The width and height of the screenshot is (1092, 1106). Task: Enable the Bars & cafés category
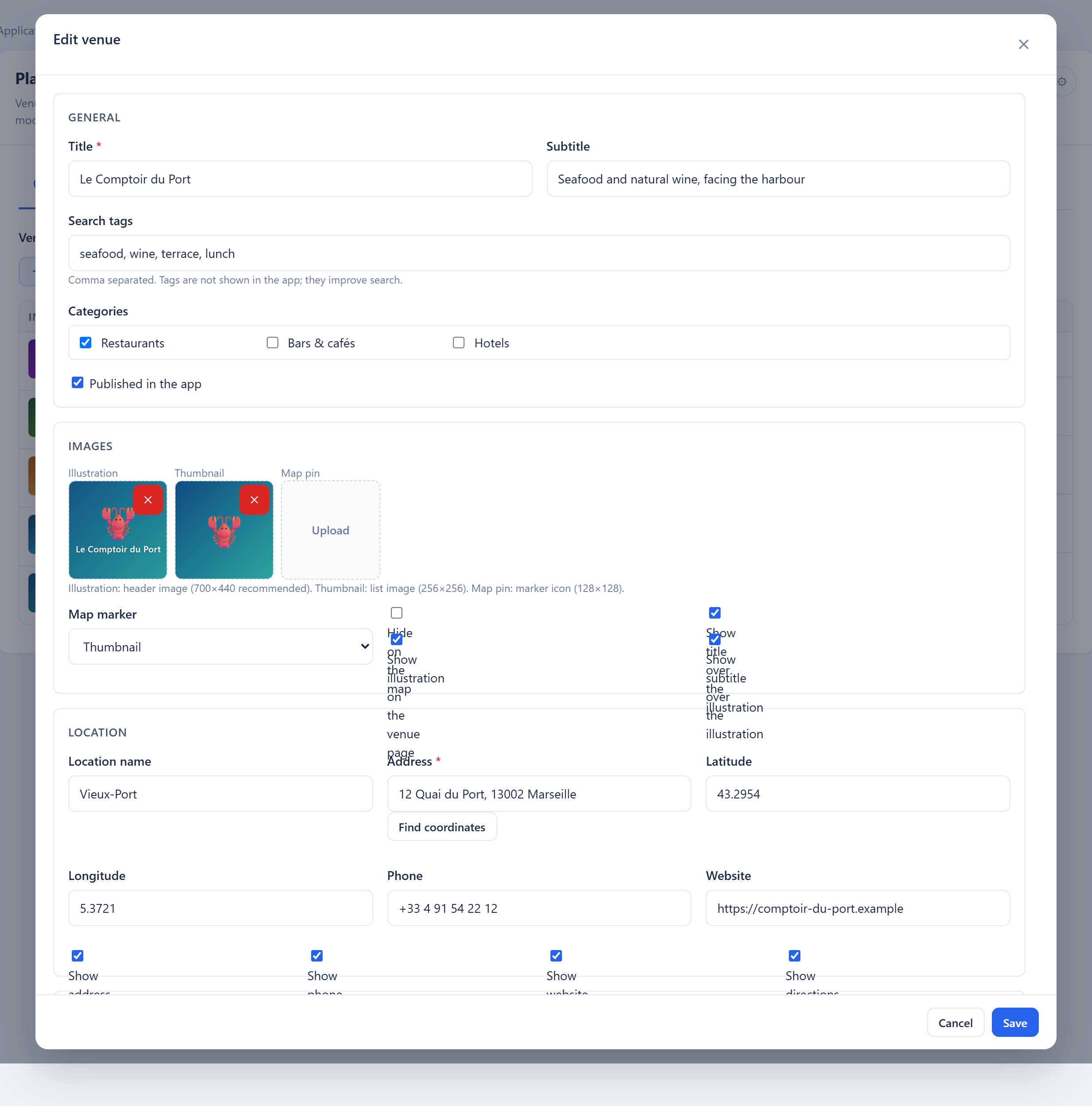(273, 343)
